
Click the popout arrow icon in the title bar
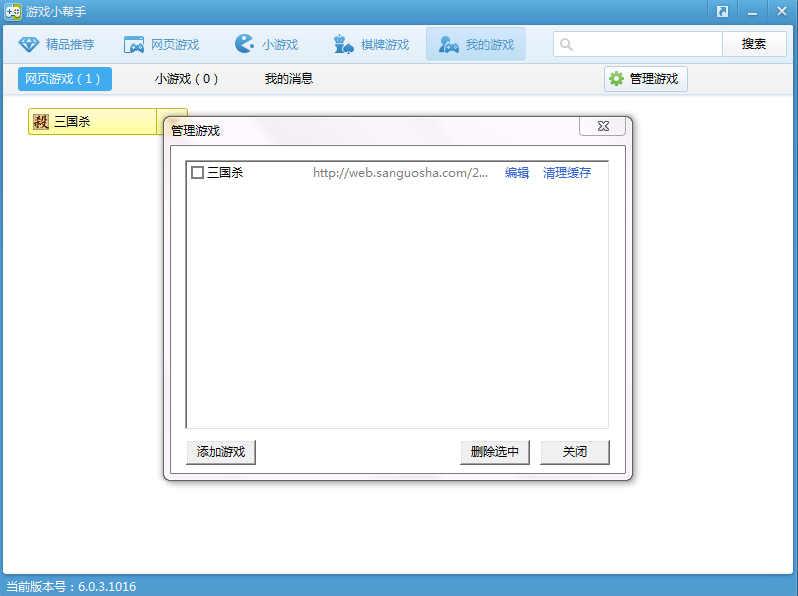[x=722, y=11]
